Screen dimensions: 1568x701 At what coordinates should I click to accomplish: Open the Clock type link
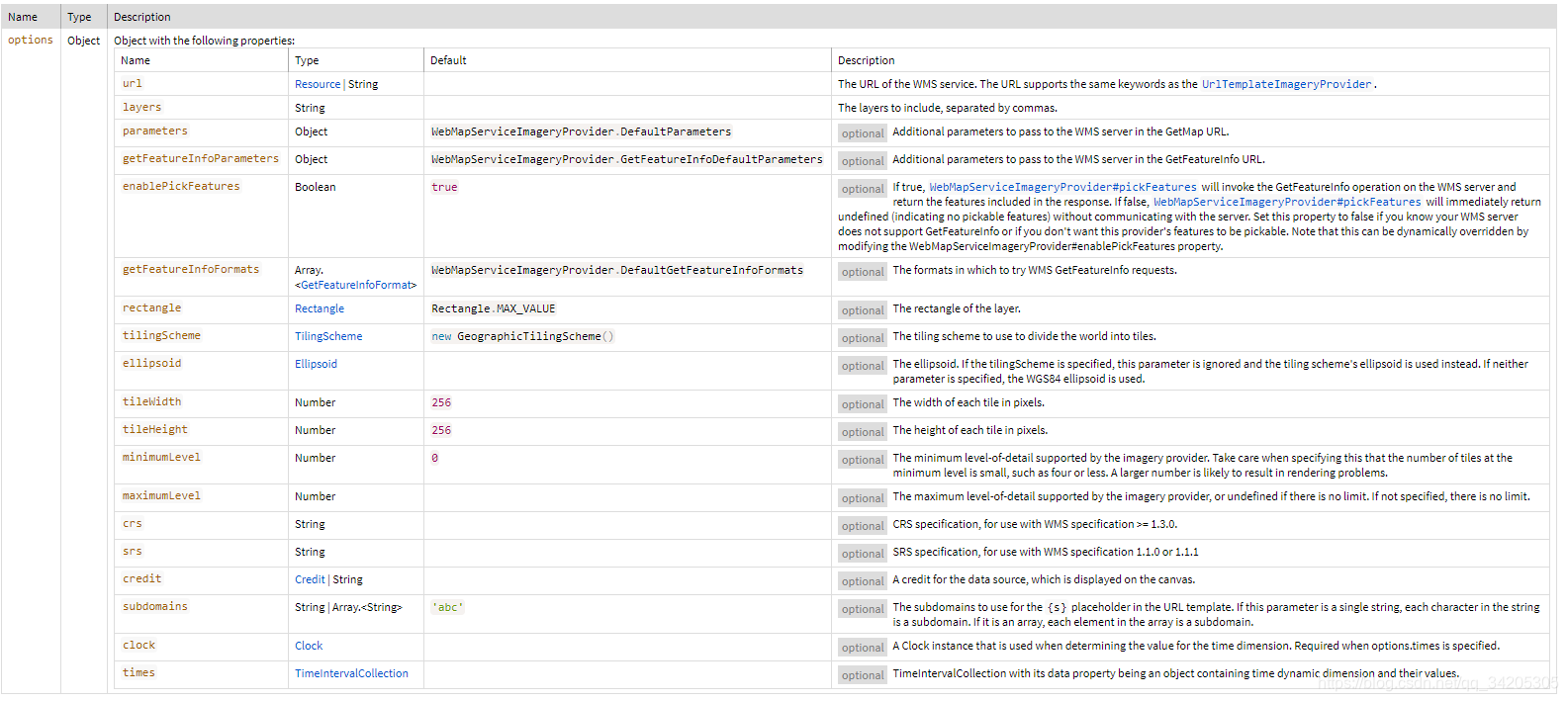click(309, 646)
